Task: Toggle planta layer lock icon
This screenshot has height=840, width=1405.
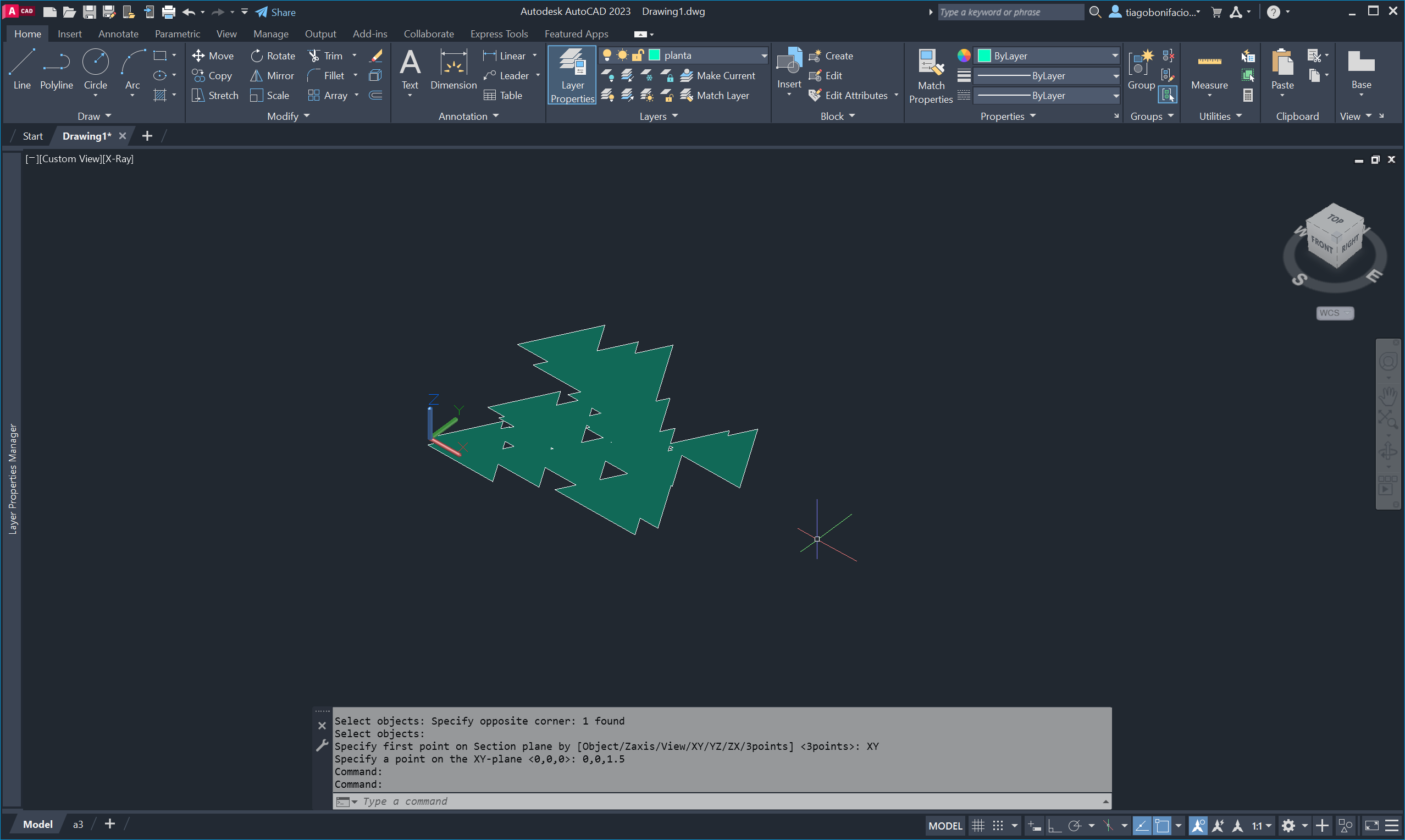Action: 638,55
